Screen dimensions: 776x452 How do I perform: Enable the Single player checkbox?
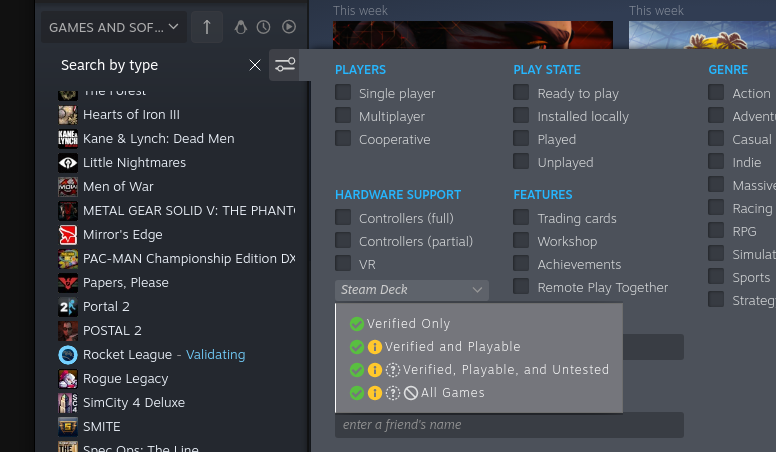click(343, 93)
